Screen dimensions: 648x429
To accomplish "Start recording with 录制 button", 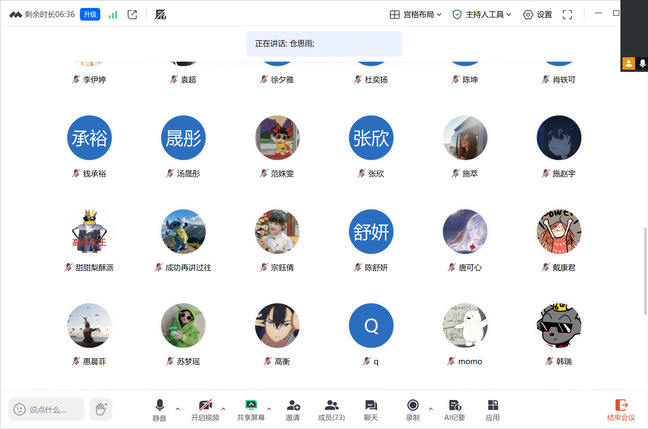I will click(x=412, y=408).
